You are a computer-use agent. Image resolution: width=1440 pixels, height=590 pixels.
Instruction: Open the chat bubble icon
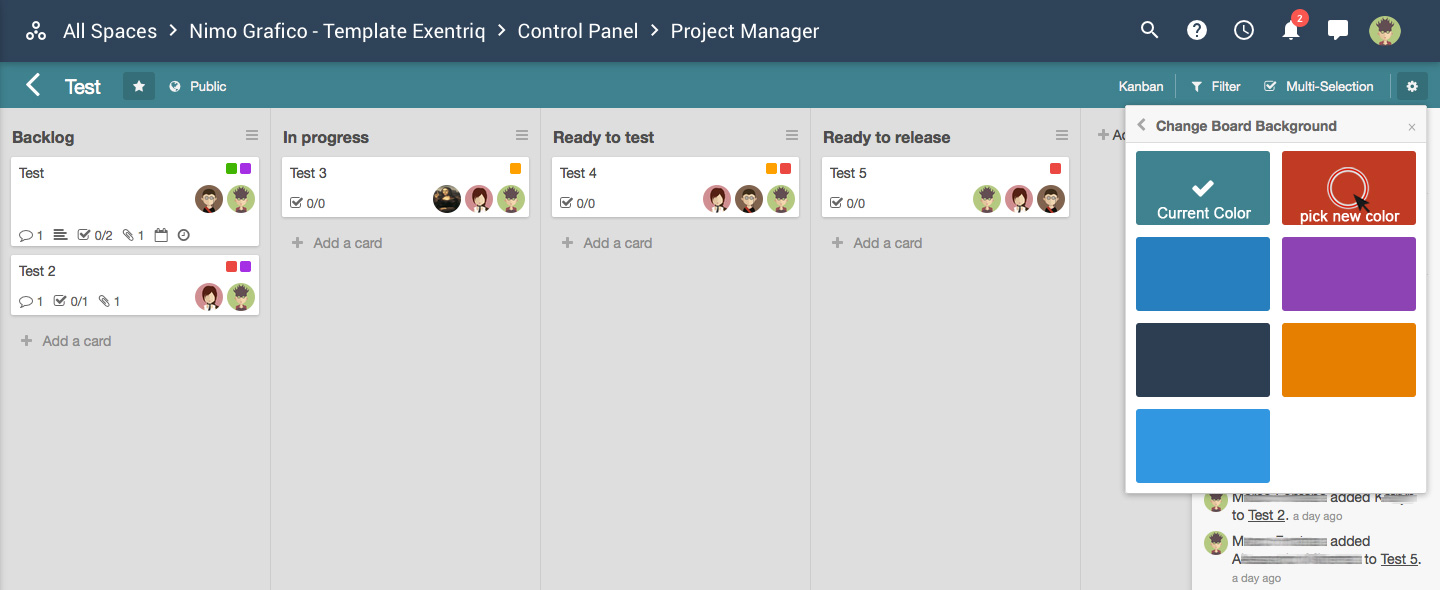pos(1338,30)
